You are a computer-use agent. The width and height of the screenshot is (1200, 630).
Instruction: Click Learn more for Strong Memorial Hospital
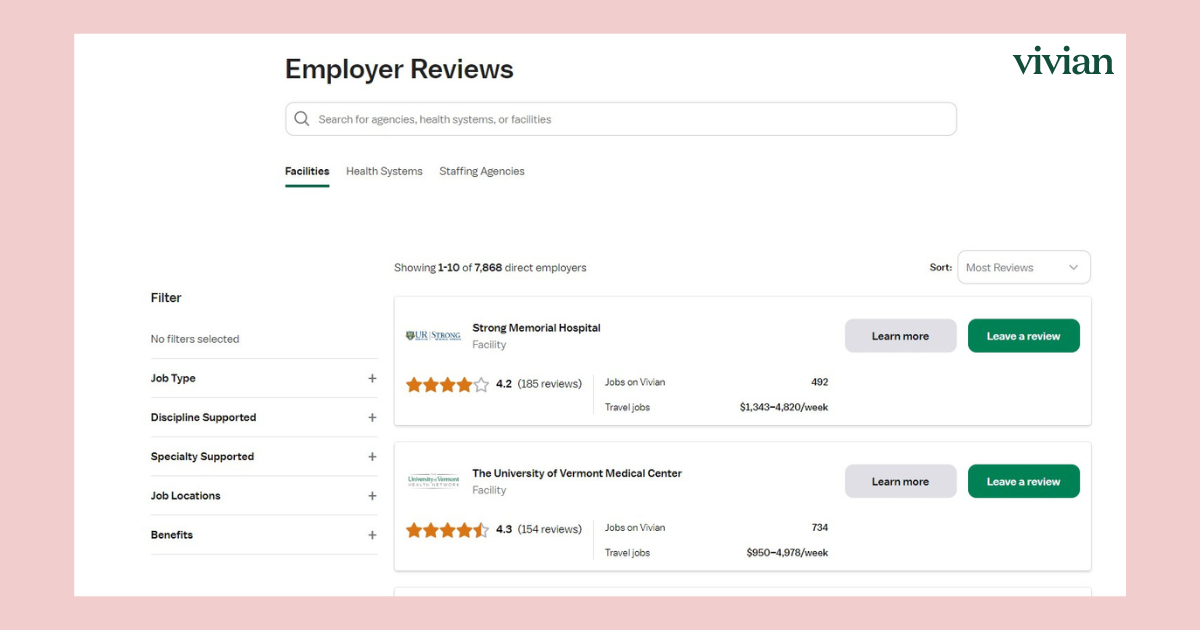click(x=900, y=336)
